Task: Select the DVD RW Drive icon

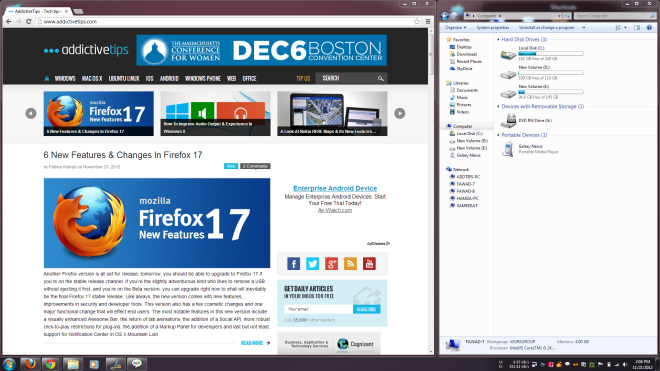Action: pyautogui.click(x=508, y=120)
